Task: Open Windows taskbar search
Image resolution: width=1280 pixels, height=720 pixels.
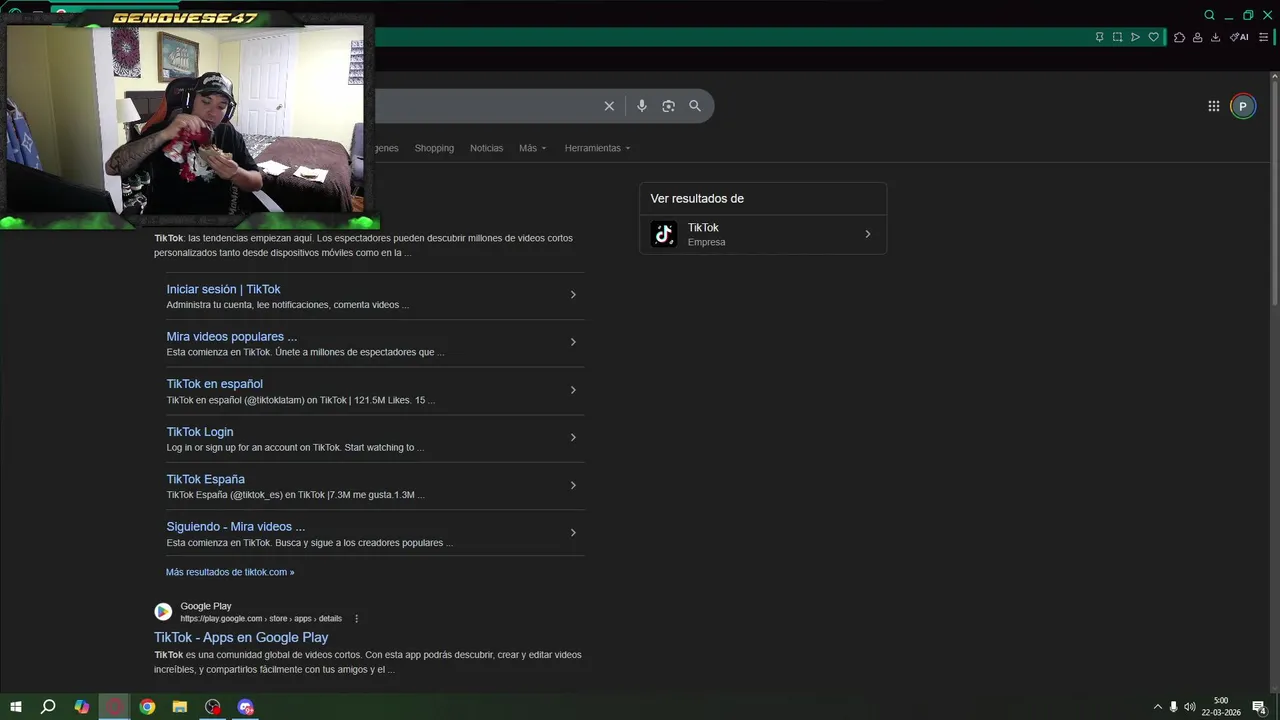Action: [x=48, y=707]
